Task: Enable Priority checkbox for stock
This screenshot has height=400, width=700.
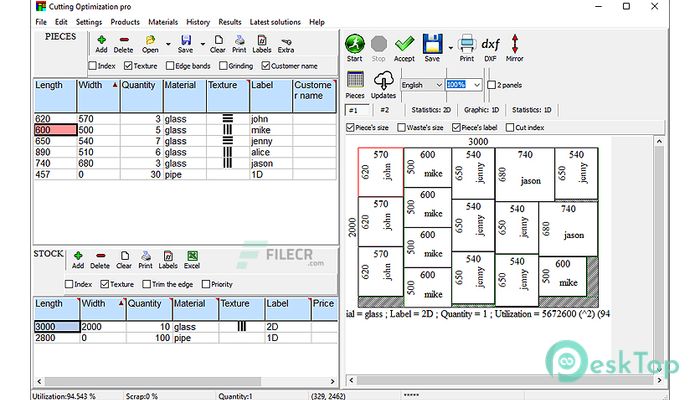Action: [x=206, y=284]
